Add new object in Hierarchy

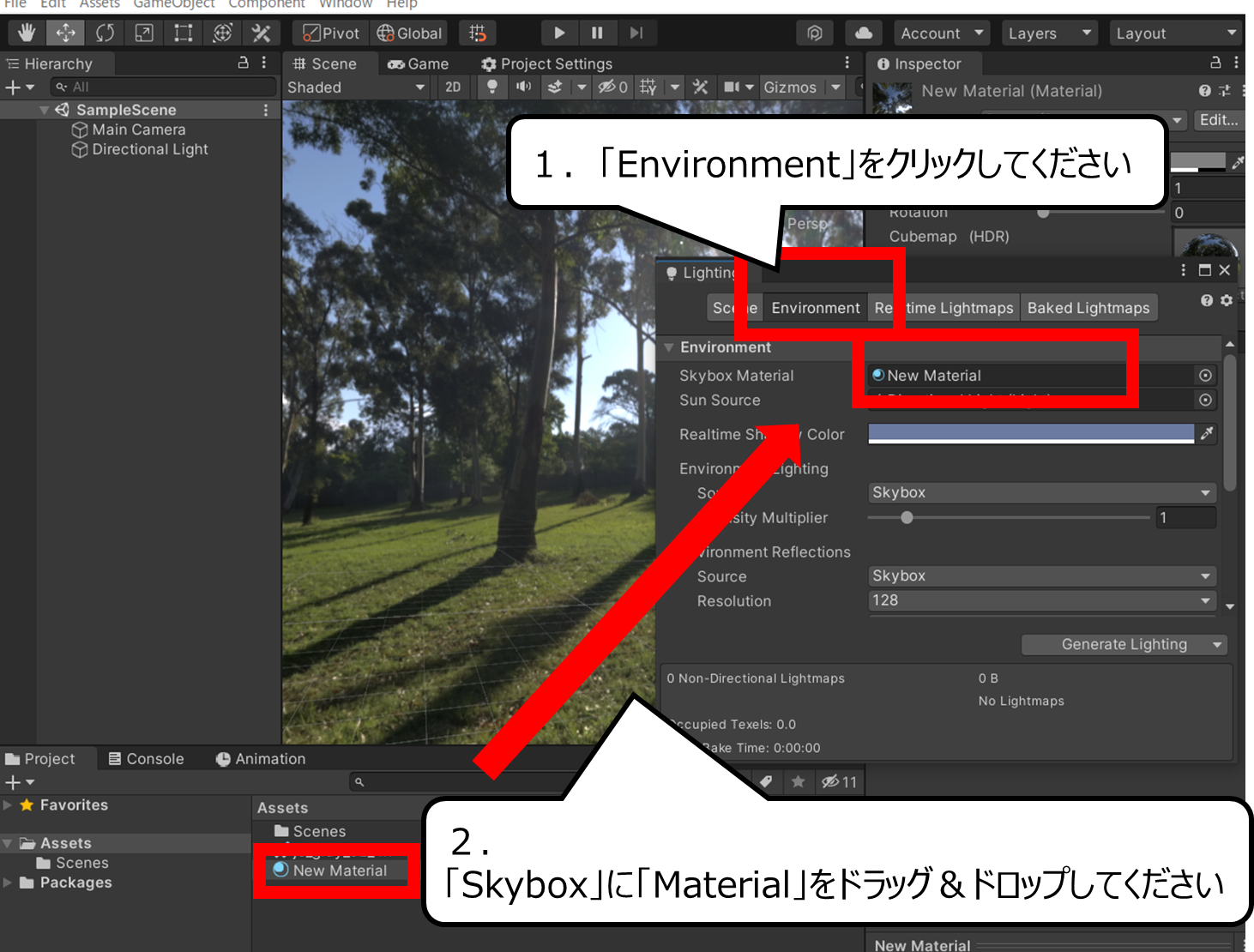coord(20,87)
